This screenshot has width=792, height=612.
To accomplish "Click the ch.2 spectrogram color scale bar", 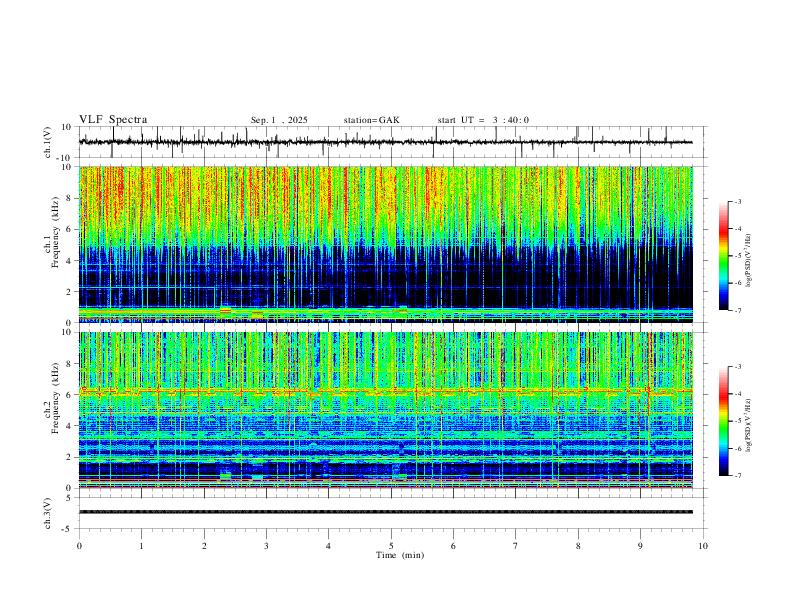I will [x=723, y=421].
